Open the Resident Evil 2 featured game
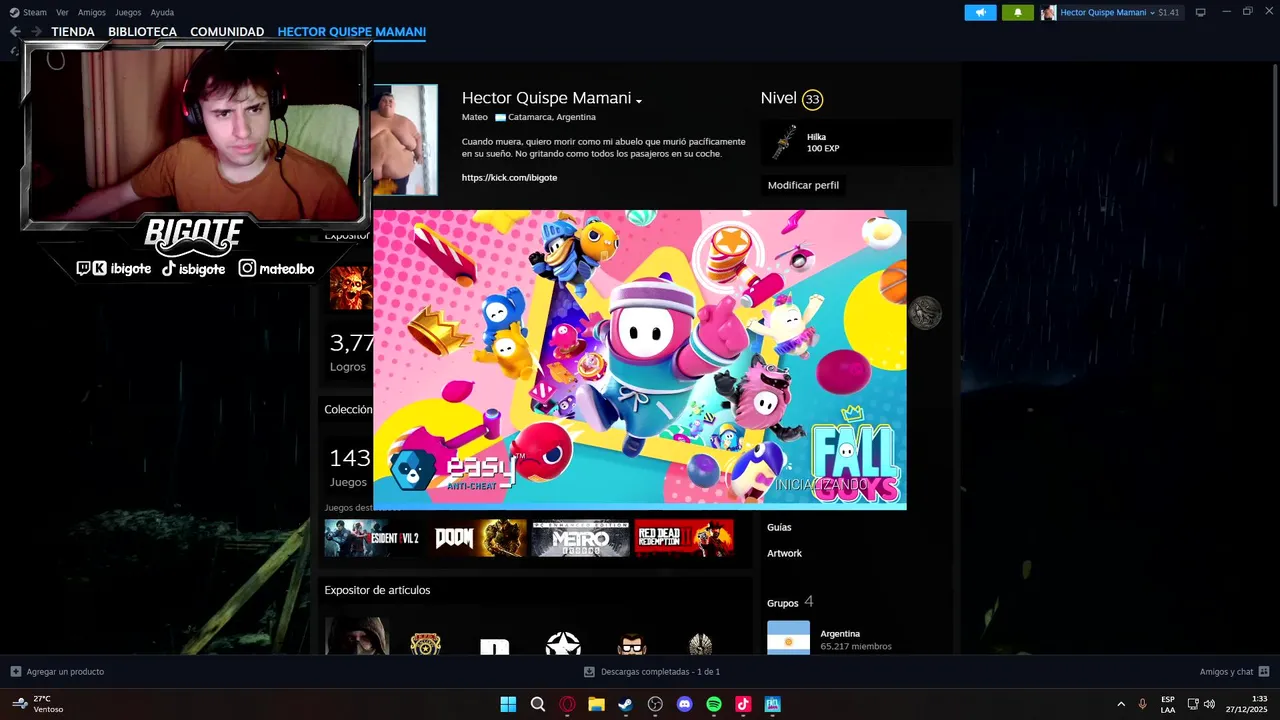 coord(372,538)
